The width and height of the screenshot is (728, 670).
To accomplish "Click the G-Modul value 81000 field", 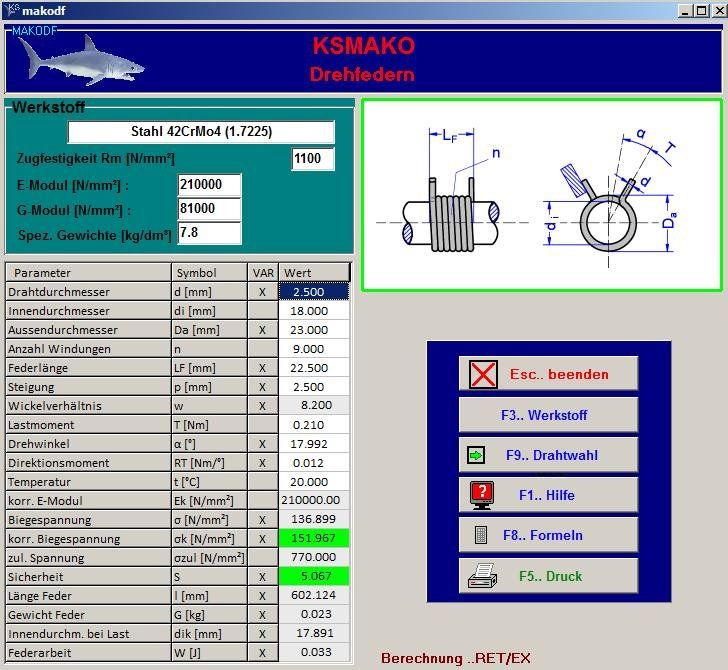I will tap(209, 210).
